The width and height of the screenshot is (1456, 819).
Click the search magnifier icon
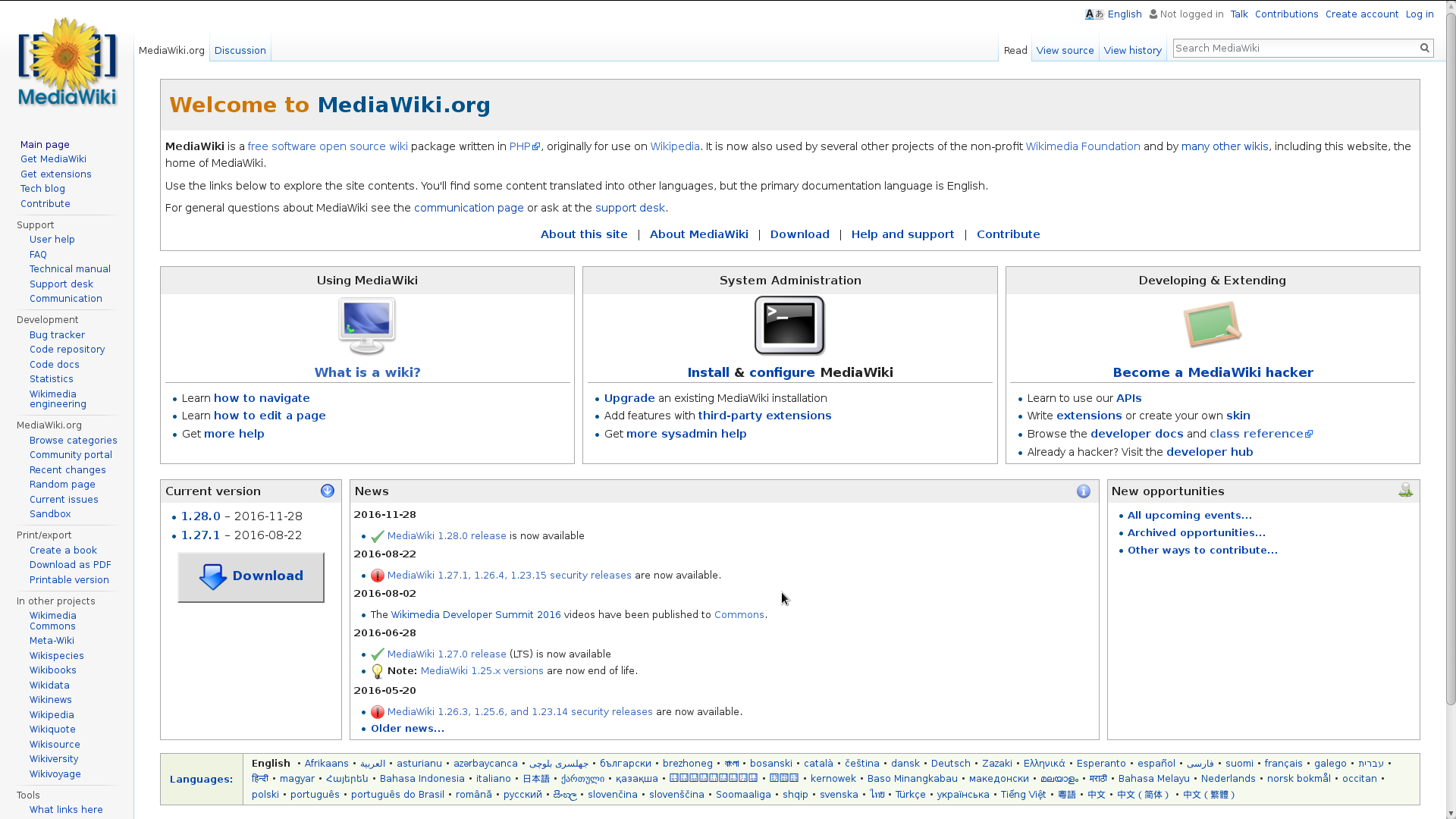[x=1425, y=48]
